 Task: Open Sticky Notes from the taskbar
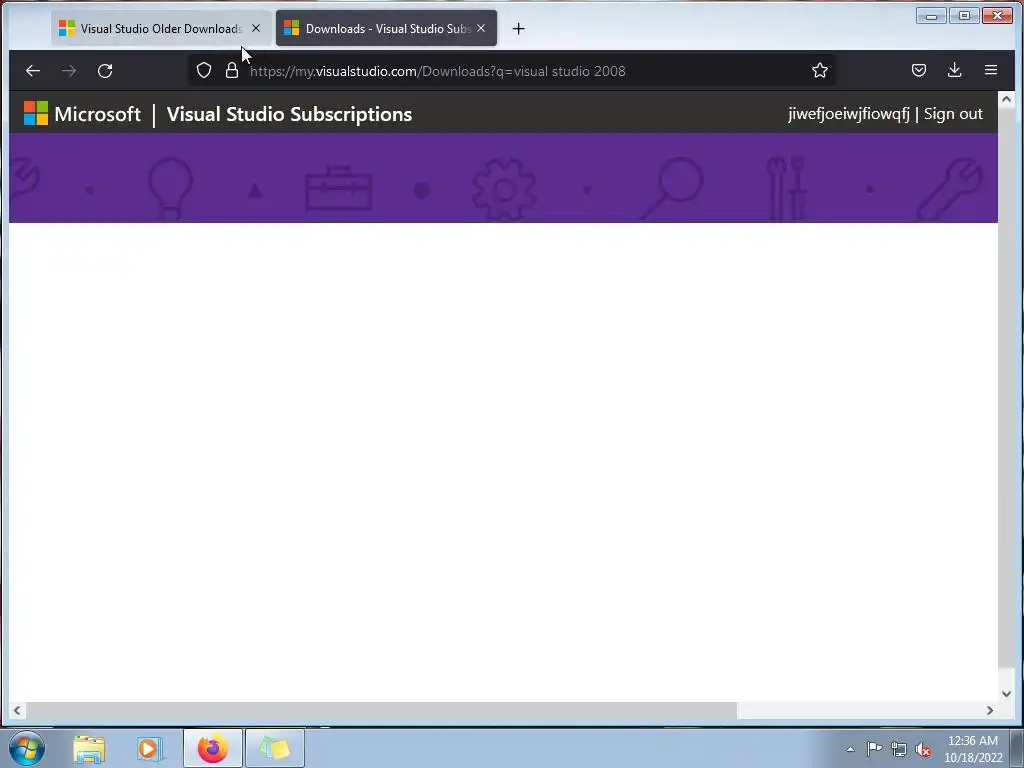click(x=275, y=748)
